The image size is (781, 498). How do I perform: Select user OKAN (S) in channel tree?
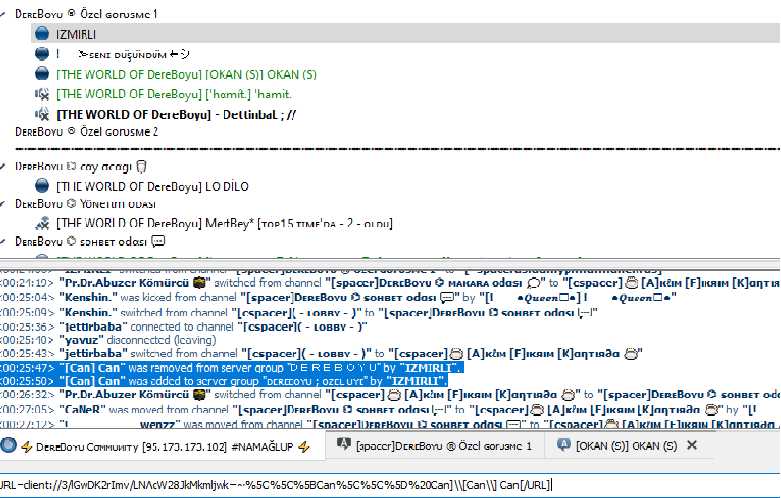186,74
